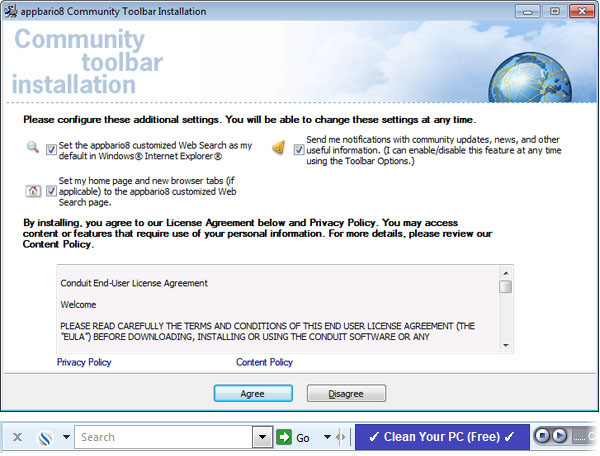The width and height of the screenshot is (600, 456).
Task: Click the toolbar radio play button
Action: pyautogui.click(x=559, y=436)
